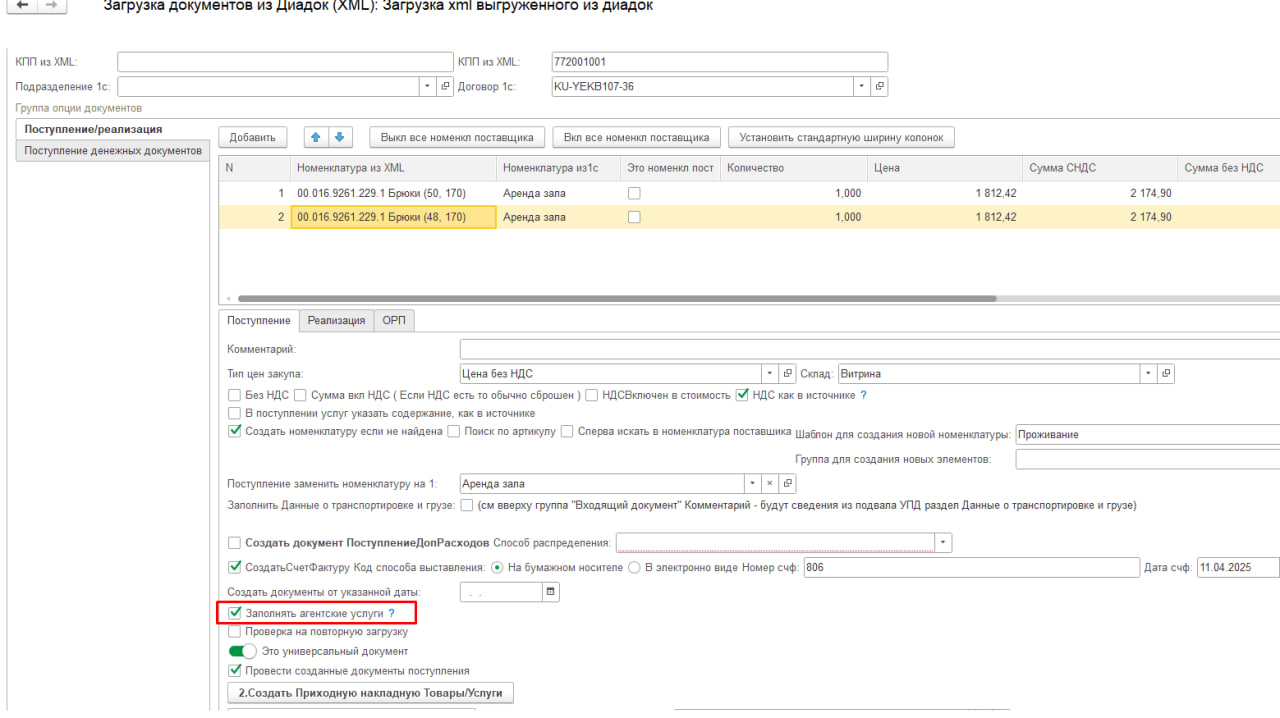Open Поступление денежных документов section
The width and height of the screenshot is (1280, 718).
pos(113,151)
